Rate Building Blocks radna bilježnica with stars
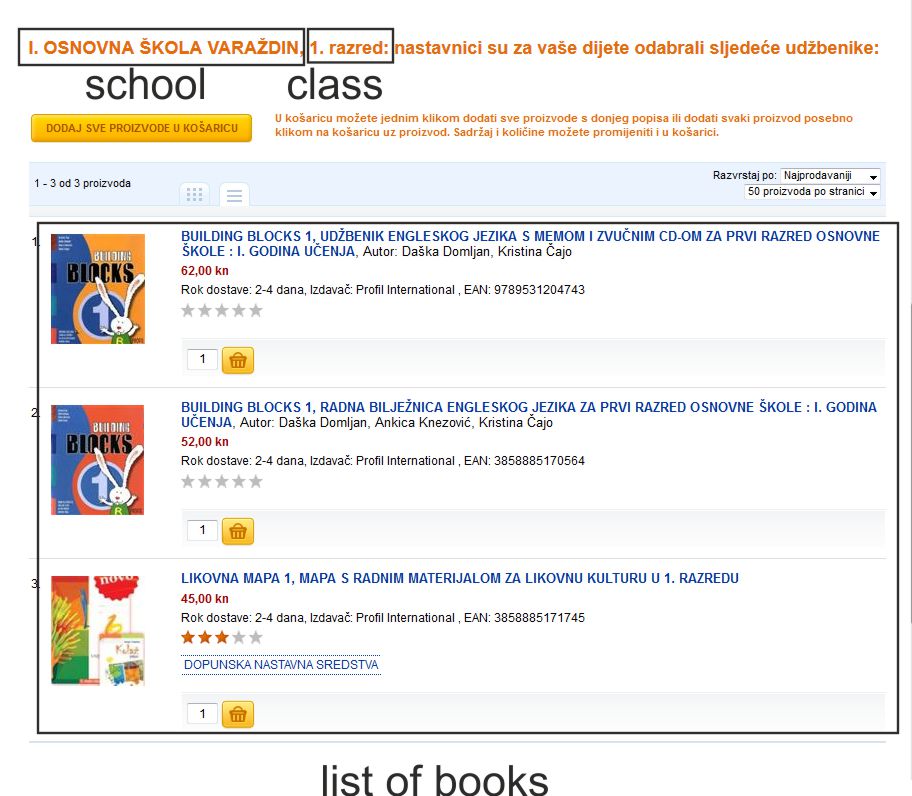The image size is (912, 796). pos(222,481)
